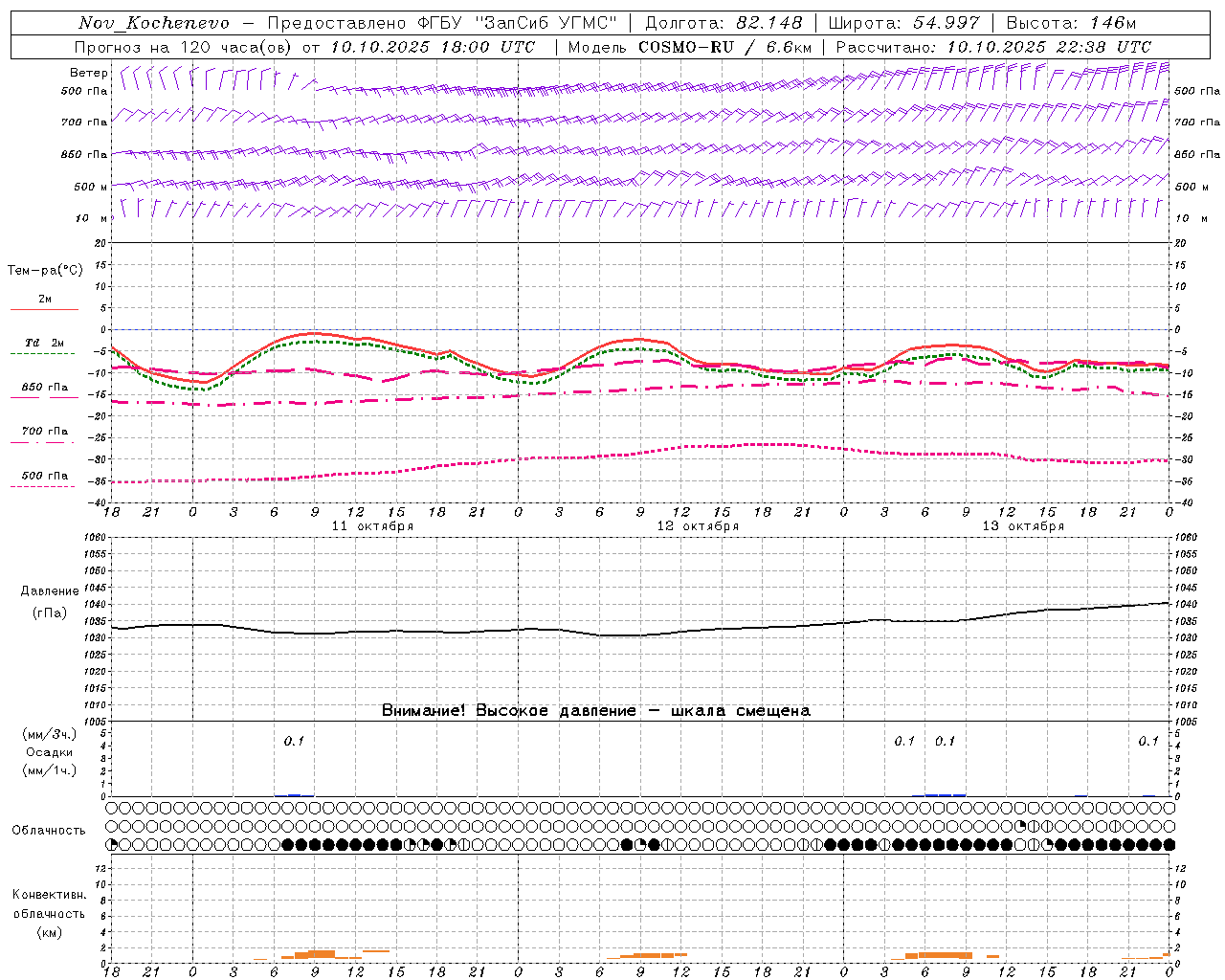
Task: Click the warning Внимание! Высокое давление — шкала смещена
Action: click(x=596, y=711)
